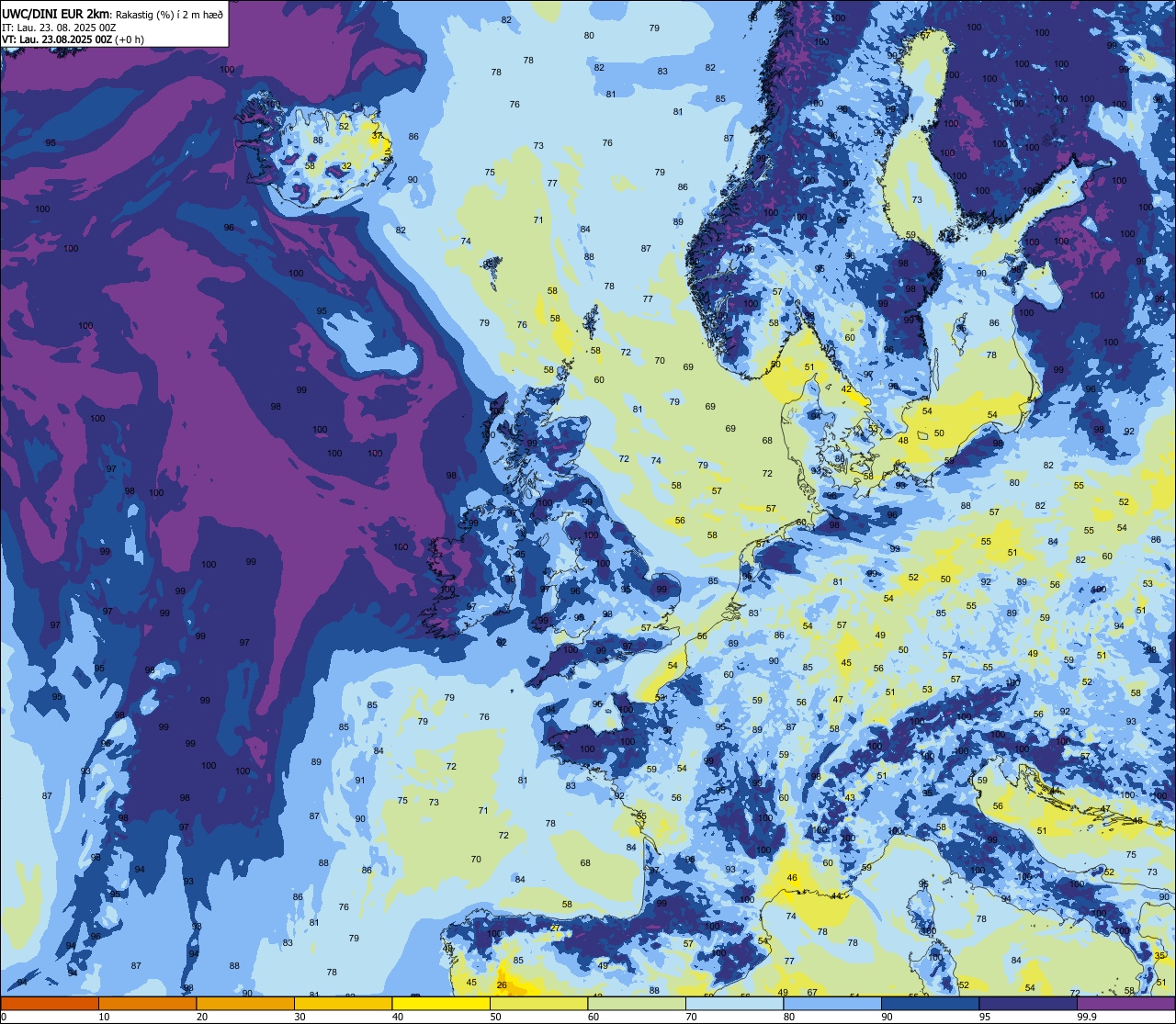
Task: Select the pale green 60–70 legend color
Action: pos(637,1003)
